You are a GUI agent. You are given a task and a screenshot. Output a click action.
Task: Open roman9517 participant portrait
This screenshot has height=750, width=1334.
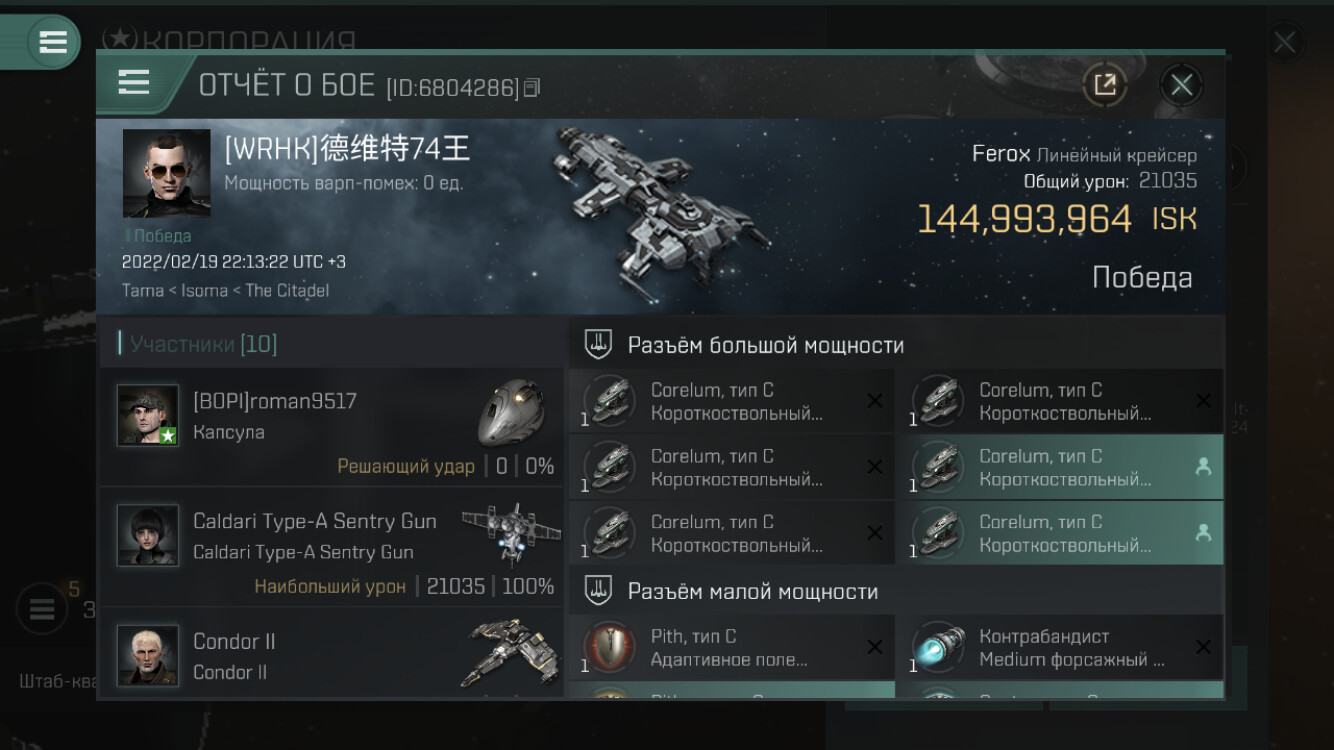(x=148, y=415)
